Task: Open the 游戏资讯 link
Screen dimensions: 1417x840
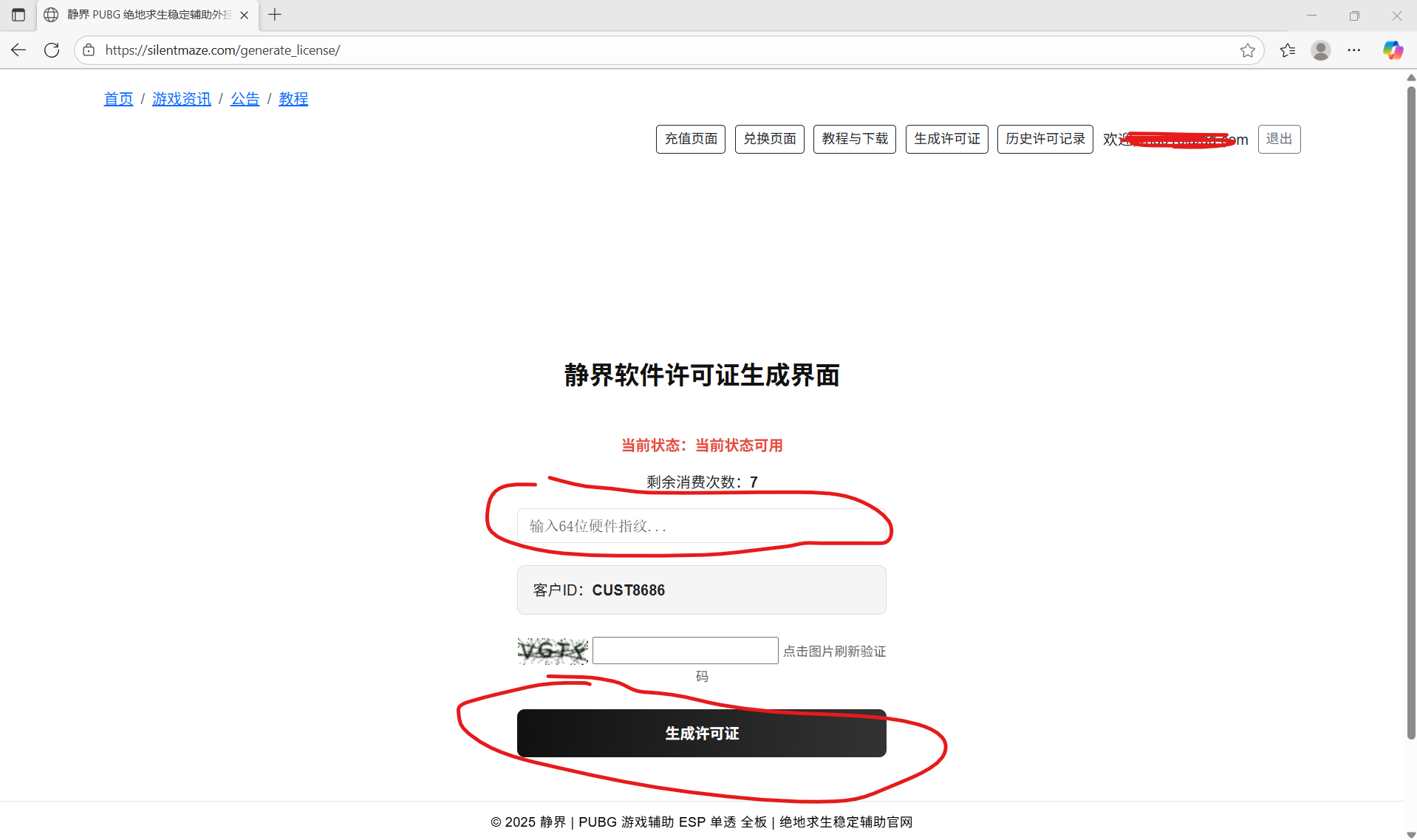Action: coord(182,98)
